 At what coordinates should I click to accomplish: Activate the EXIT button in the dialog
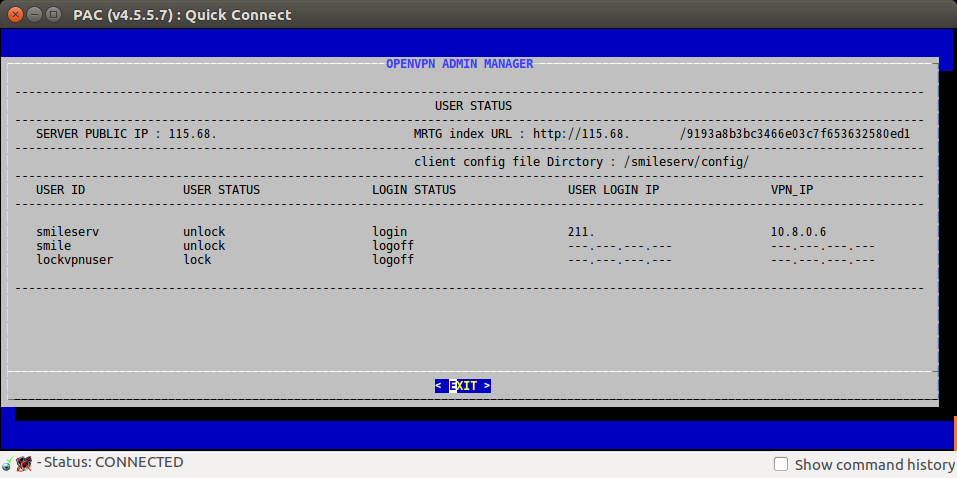pos(463,386)
